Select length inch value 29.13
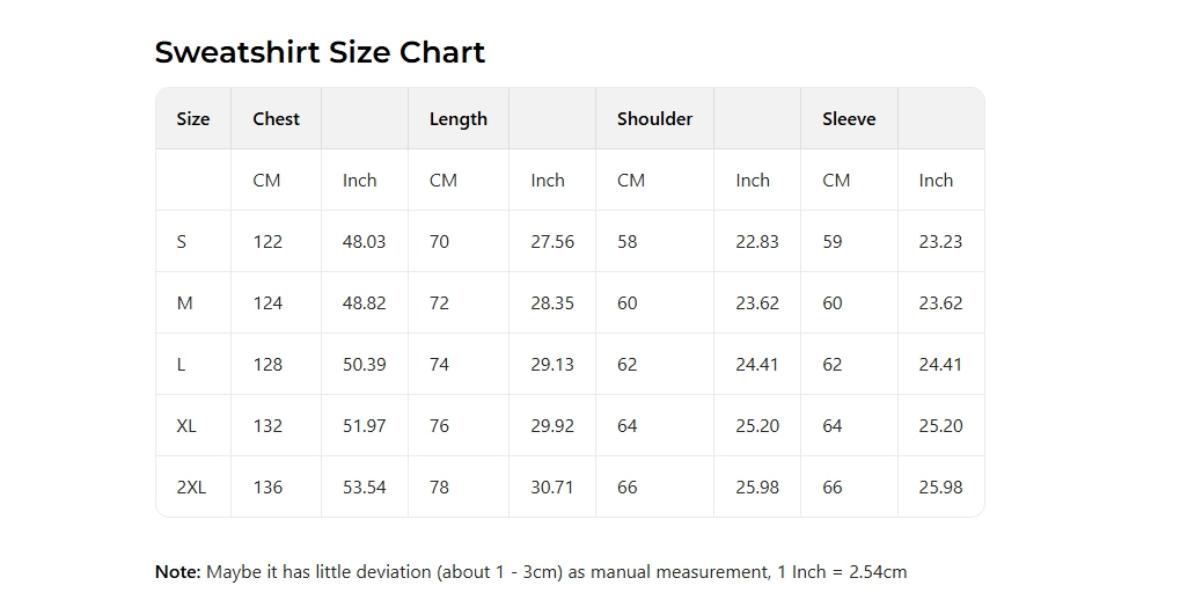This screenshot has width=1195, height=600. [x=552, y=365]
